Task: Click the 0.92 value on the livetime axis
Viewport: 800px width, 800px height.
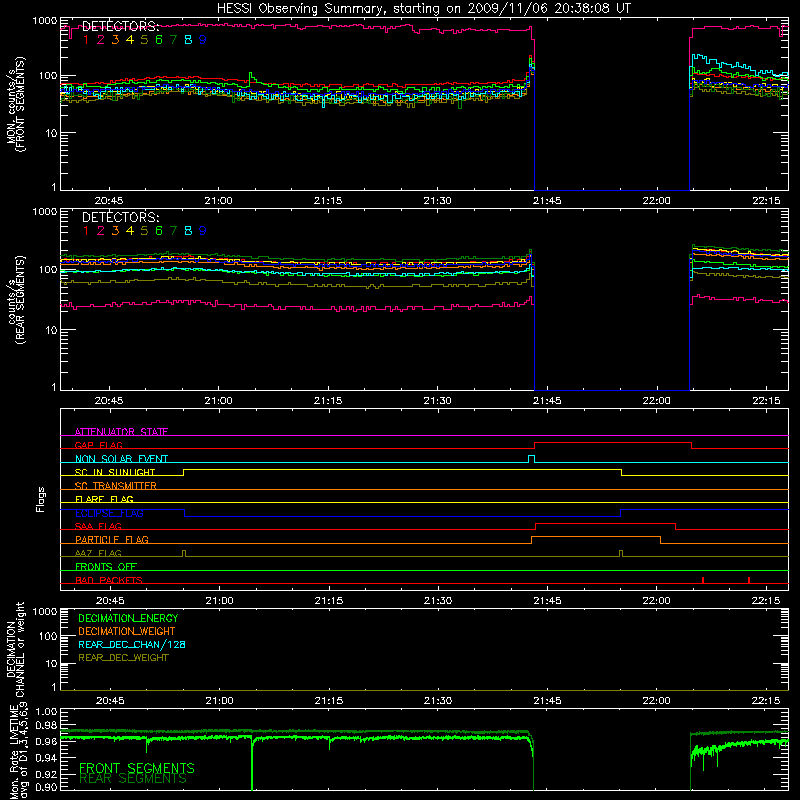Action: [x=47, y=774]
